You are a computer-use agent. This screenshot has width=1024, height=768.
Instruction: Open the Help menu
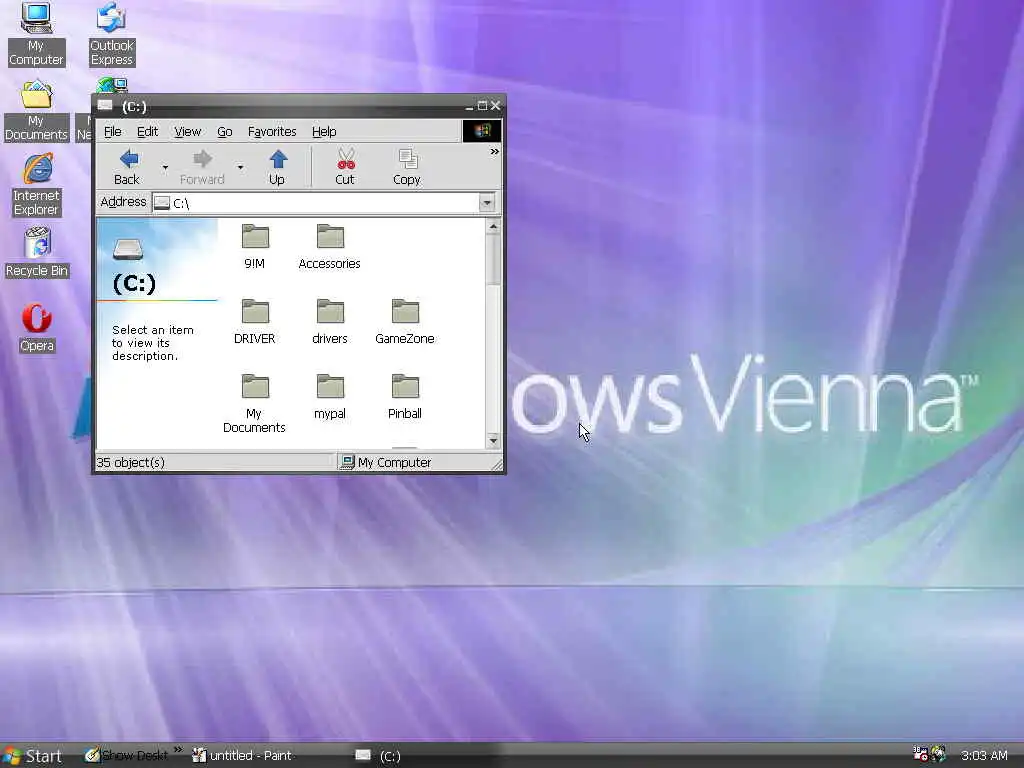tap(324, 131)
